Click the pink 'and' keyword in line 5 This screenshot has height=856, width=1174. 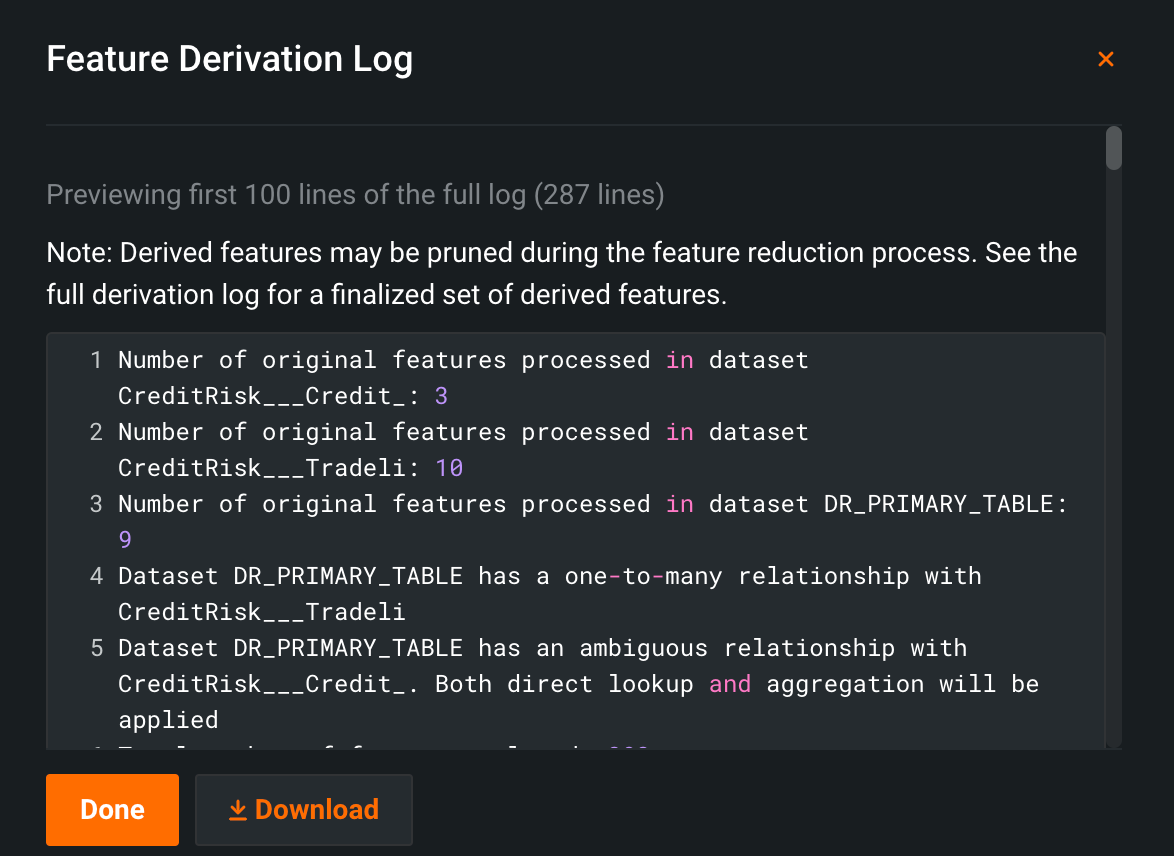729,684
